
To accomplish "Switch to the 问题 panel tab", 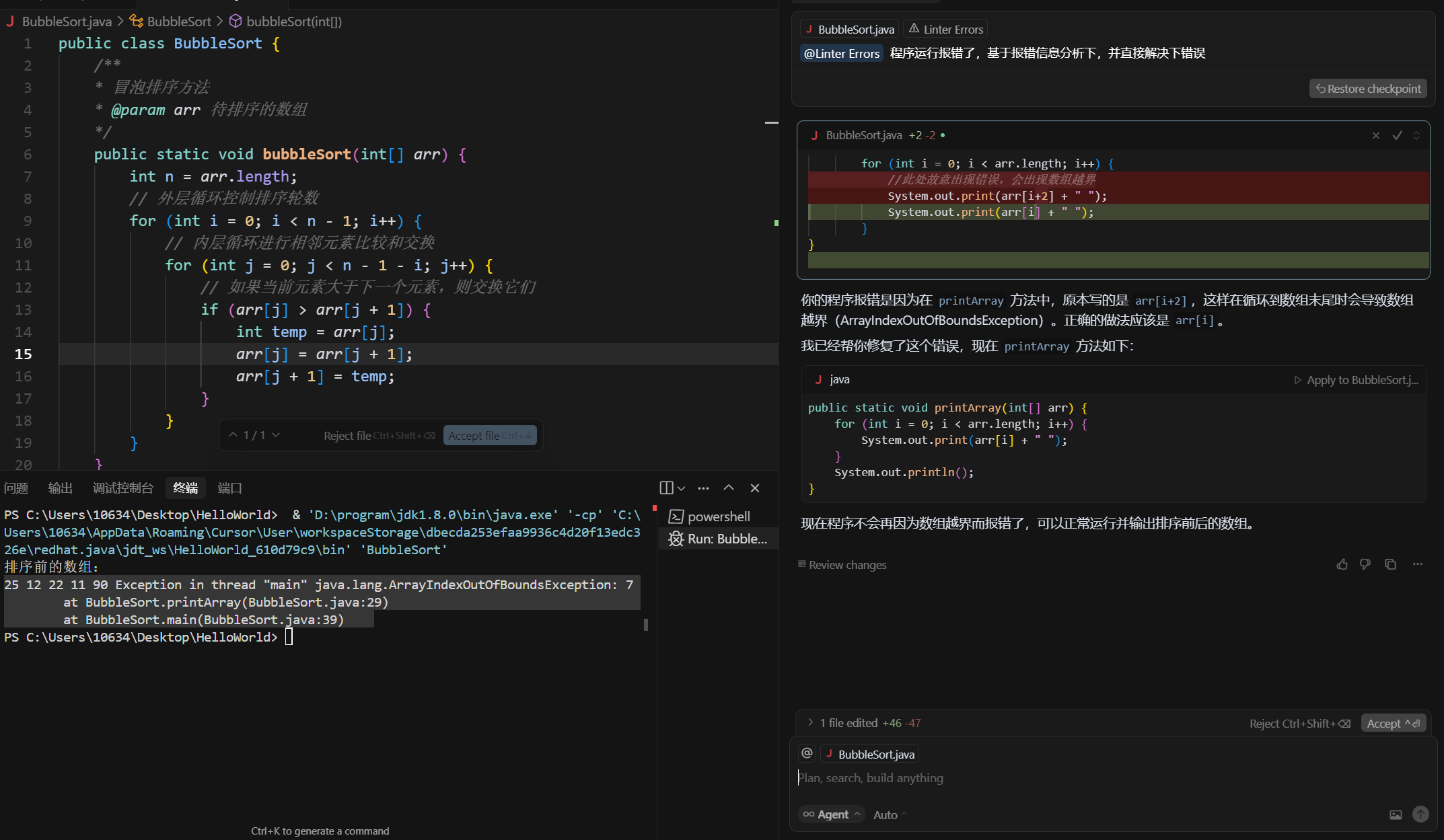I will click(x=16, y=488).
